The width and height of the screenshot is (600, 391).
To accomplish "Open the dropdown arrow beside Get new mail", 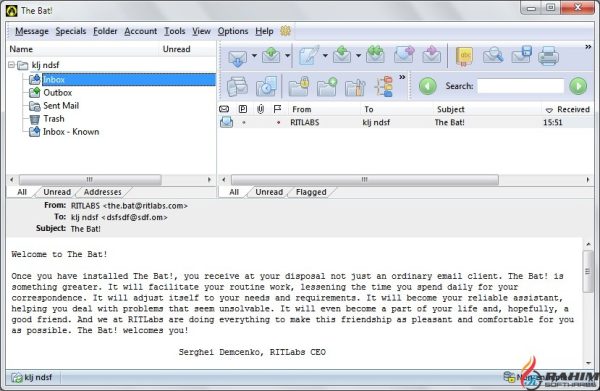I will (x=254, y=56).
